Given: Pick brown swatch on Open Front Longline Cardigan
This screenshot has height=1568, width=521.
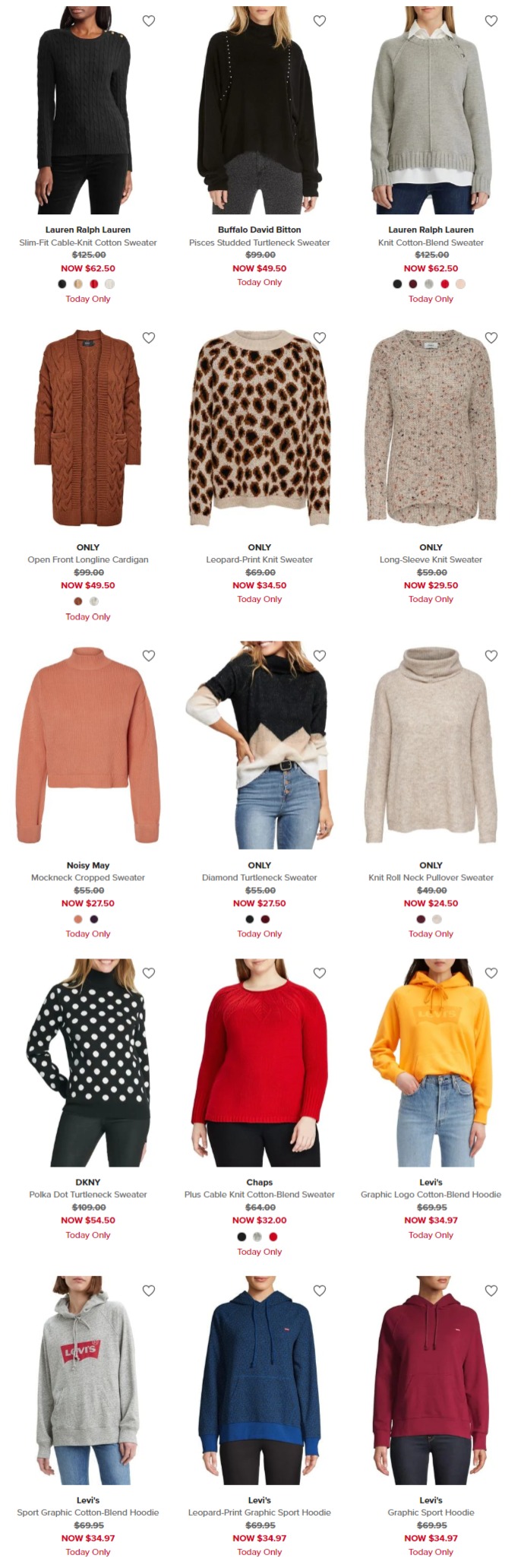Looking at the screenshot, I should click(78, 601).
